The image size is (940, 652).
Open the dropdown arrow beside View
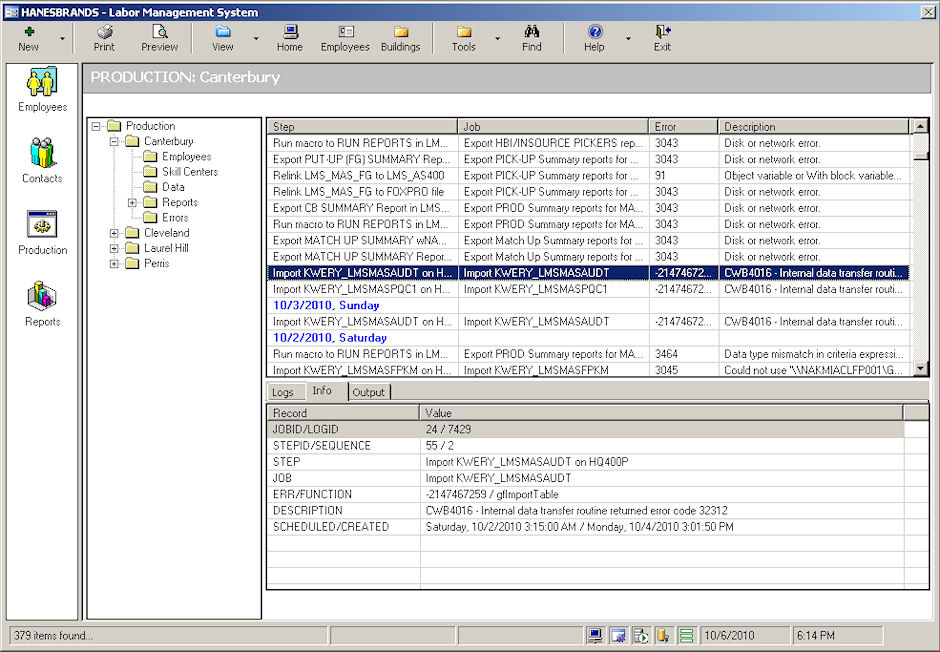pyautogui.click(x=256, y=38)
